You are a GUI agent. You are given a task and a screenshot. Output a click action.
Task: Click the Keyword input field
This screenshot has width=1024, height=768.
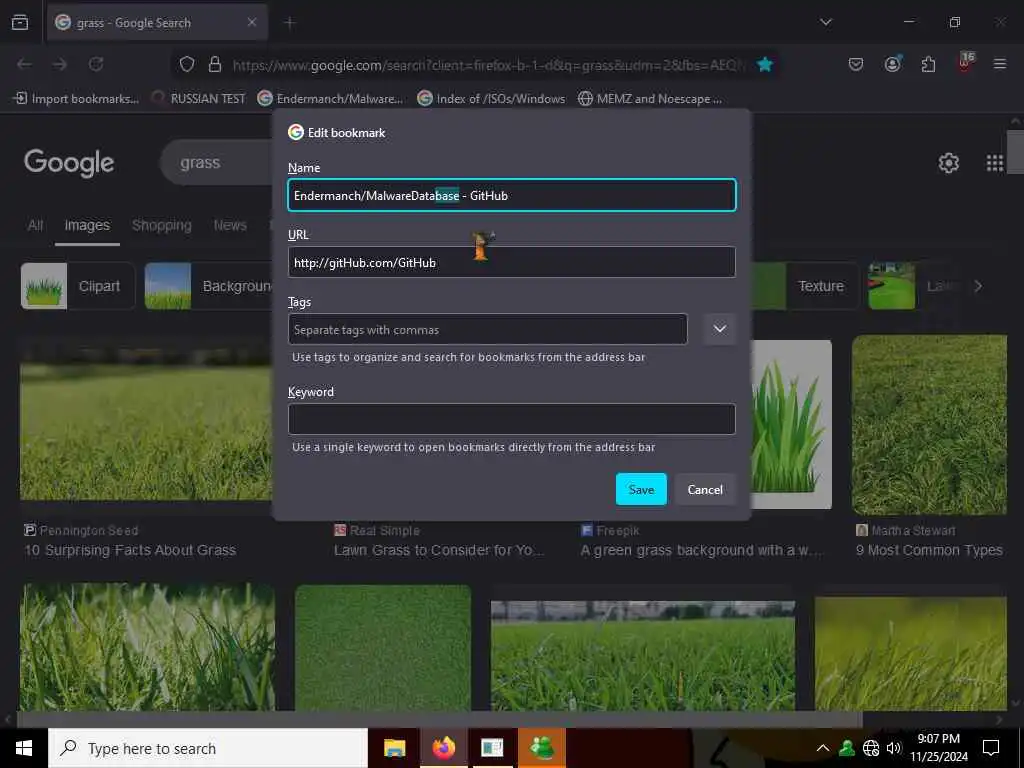pos(512,419)
